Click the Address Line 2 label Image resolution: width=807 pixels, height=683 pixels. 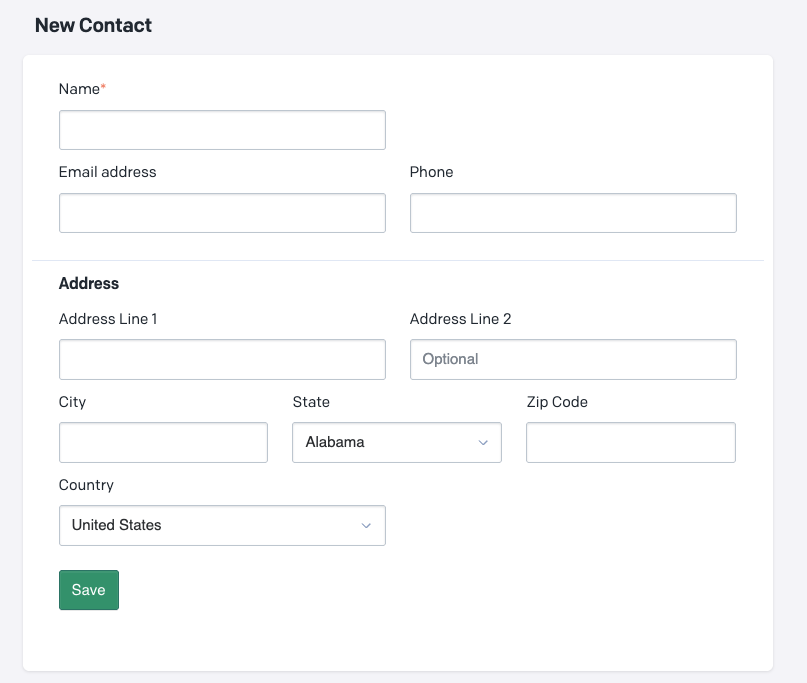tap(460, 319)
